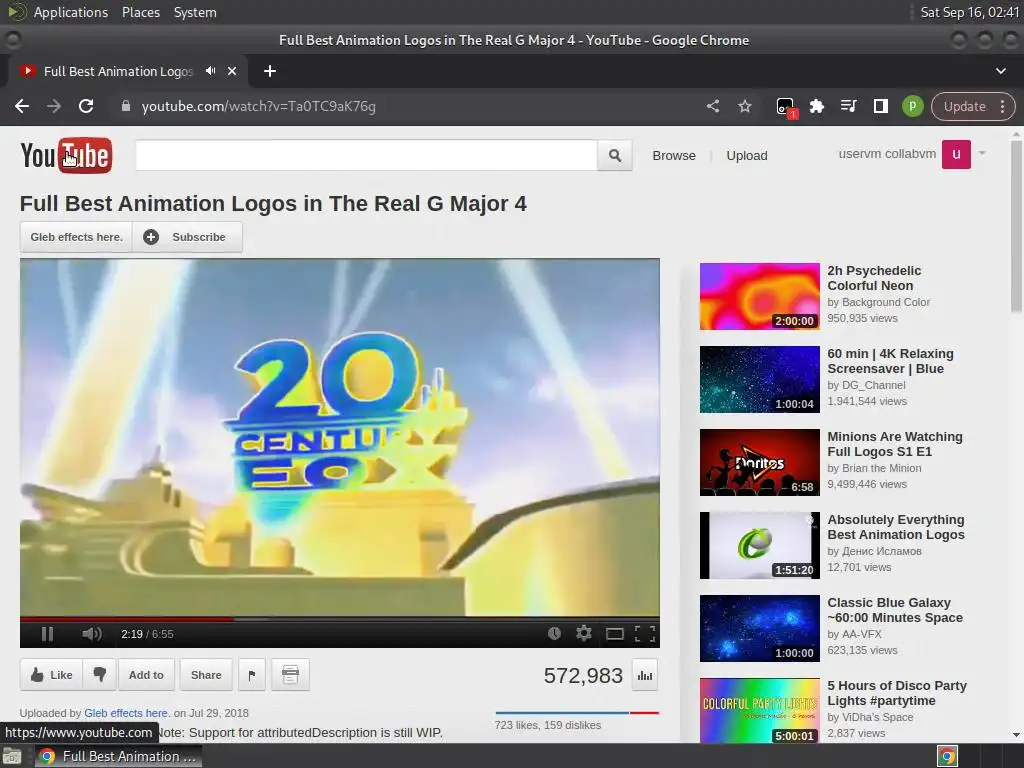Click the Update Chrome button

pos(965,106)
